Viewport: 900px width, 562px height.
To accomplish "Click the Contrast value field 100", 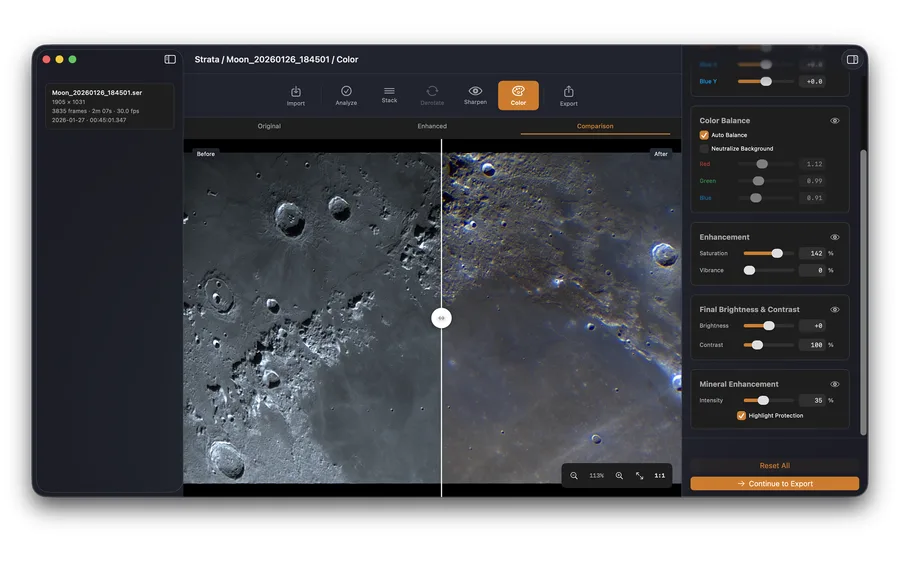I will click(x=812, y=345).
